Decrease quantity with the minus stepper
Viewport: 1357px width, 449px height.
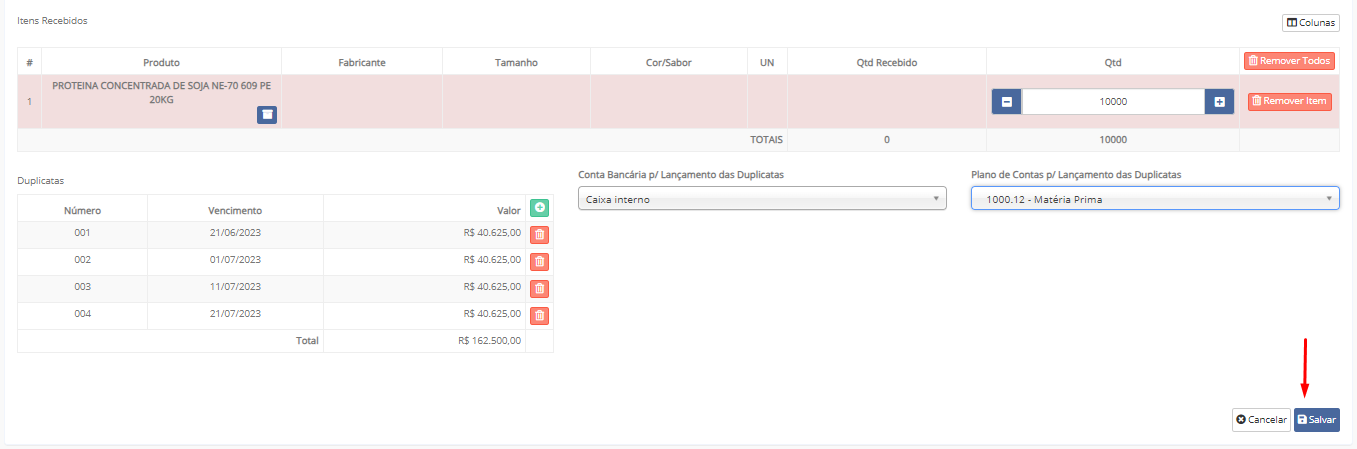[1006, 102]
